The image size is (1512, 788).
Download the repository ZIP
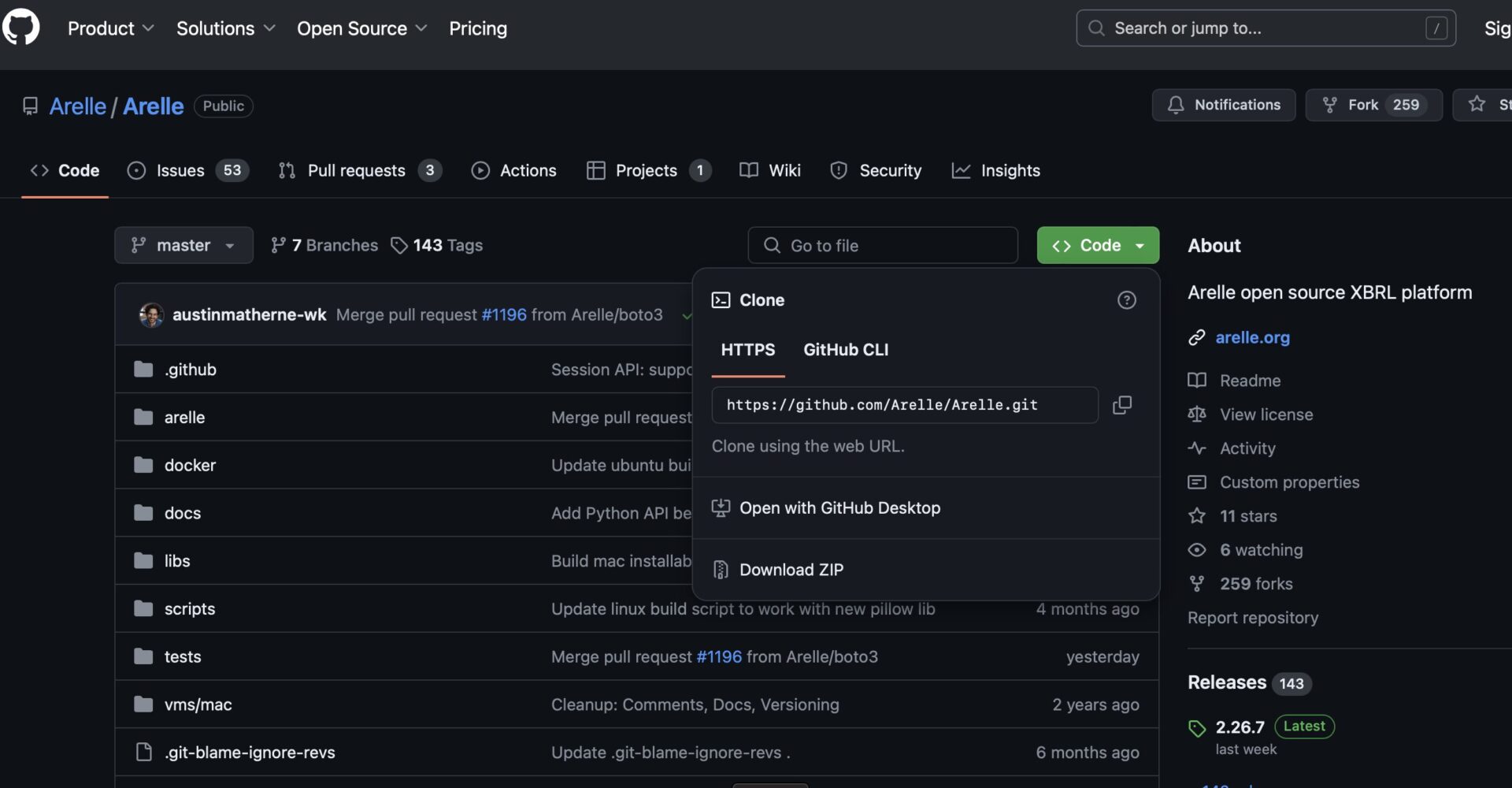pyautogui.click(x=791, y=570)
